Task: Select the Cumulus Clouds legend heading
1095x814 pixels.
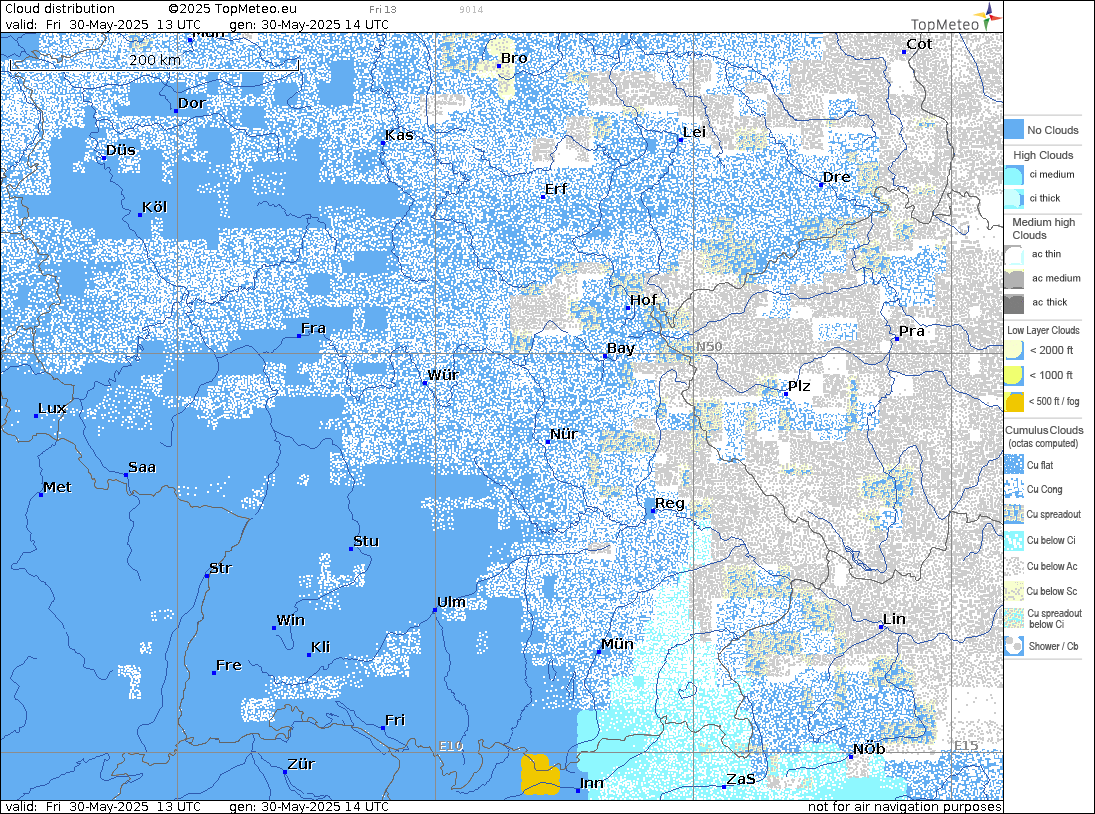Action: coord(1044,430)
